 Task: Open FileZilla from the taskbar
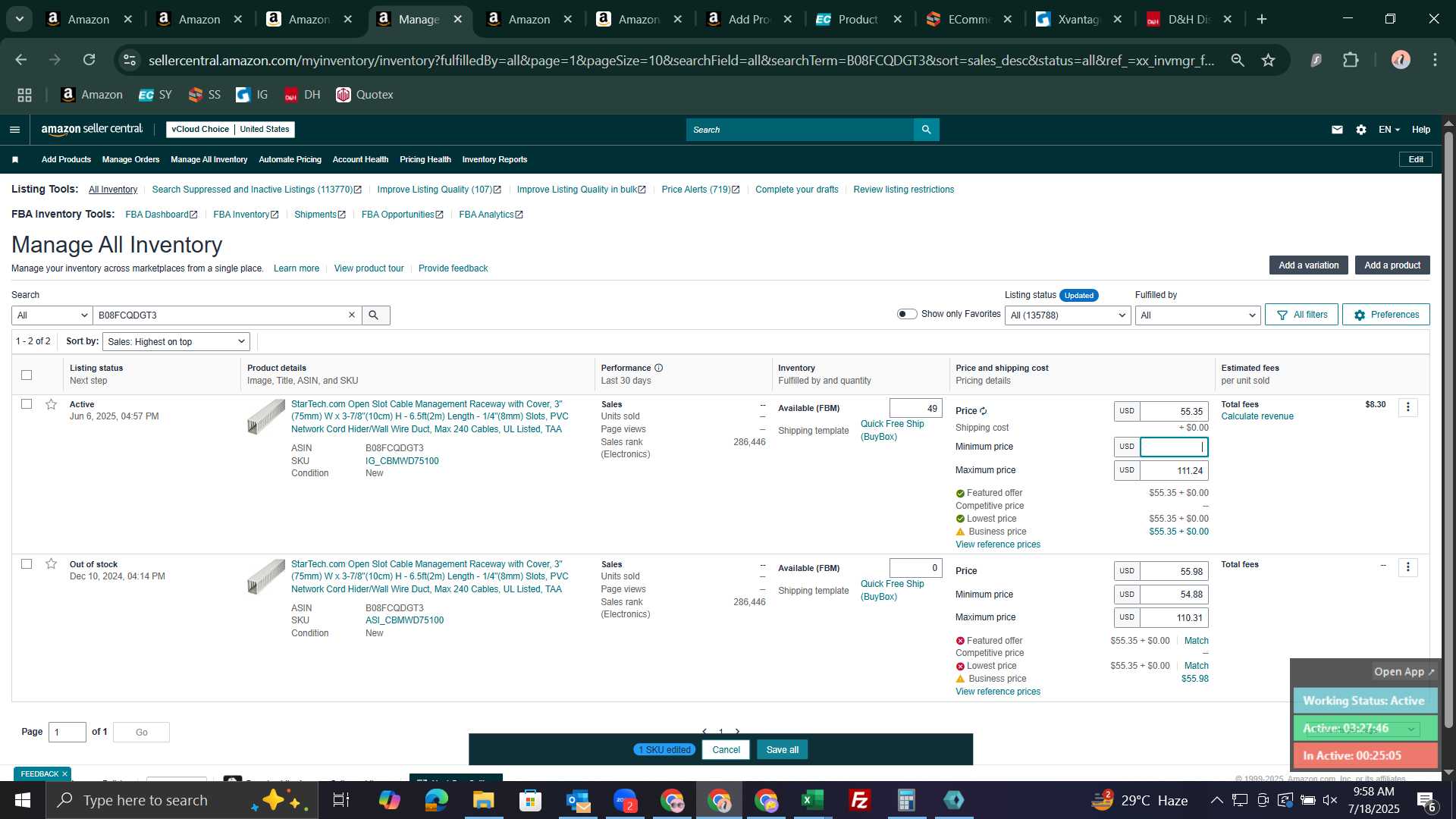(859, 800)
